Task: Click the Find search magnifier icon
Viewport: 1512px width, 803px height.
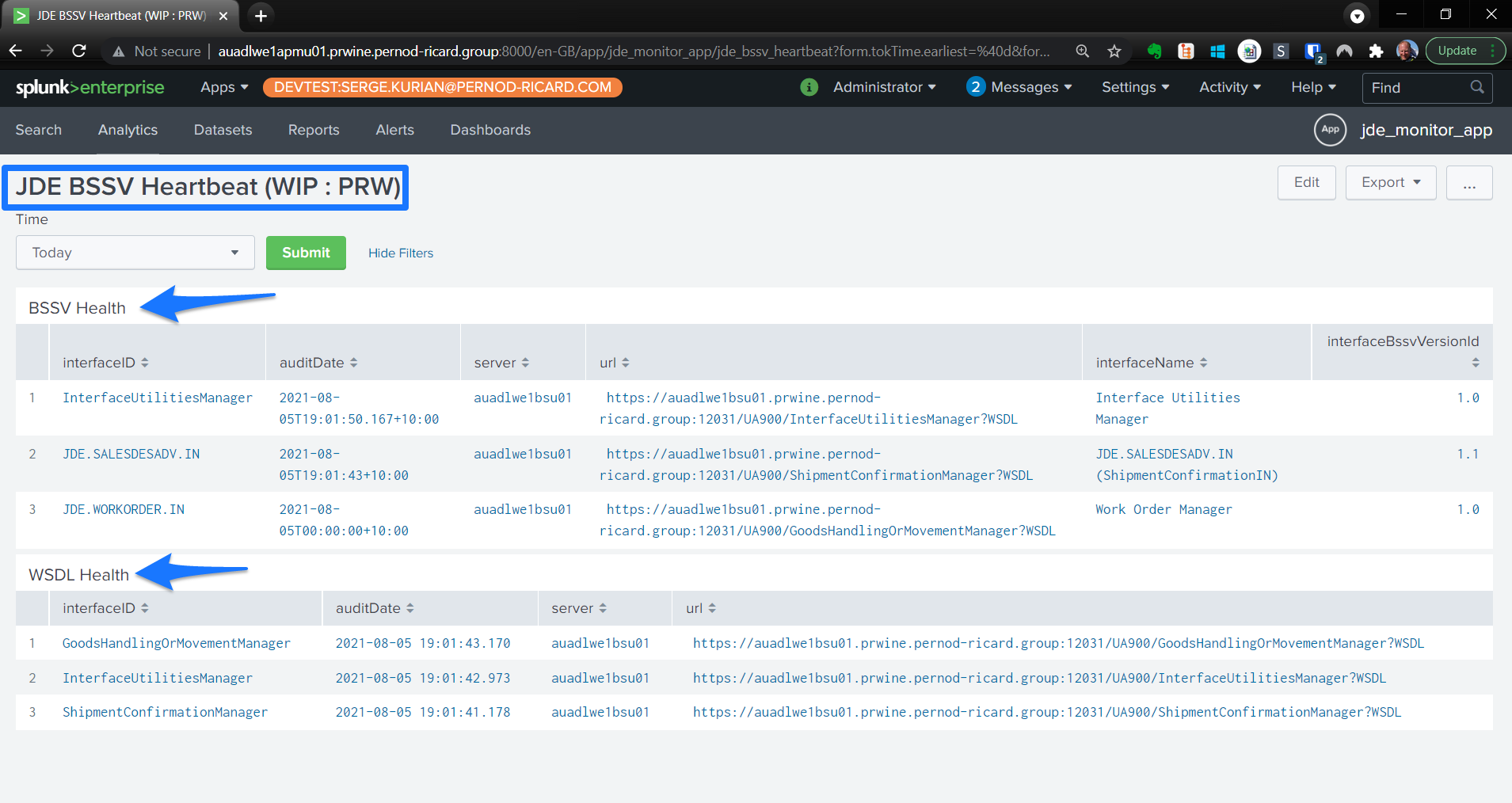Action: click(1476, 87)
